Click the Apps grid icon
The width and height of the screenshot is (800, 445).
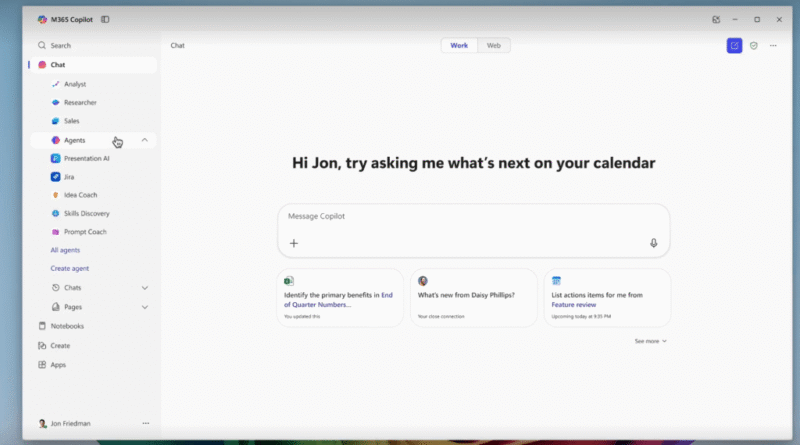click(x=42, y=365)
